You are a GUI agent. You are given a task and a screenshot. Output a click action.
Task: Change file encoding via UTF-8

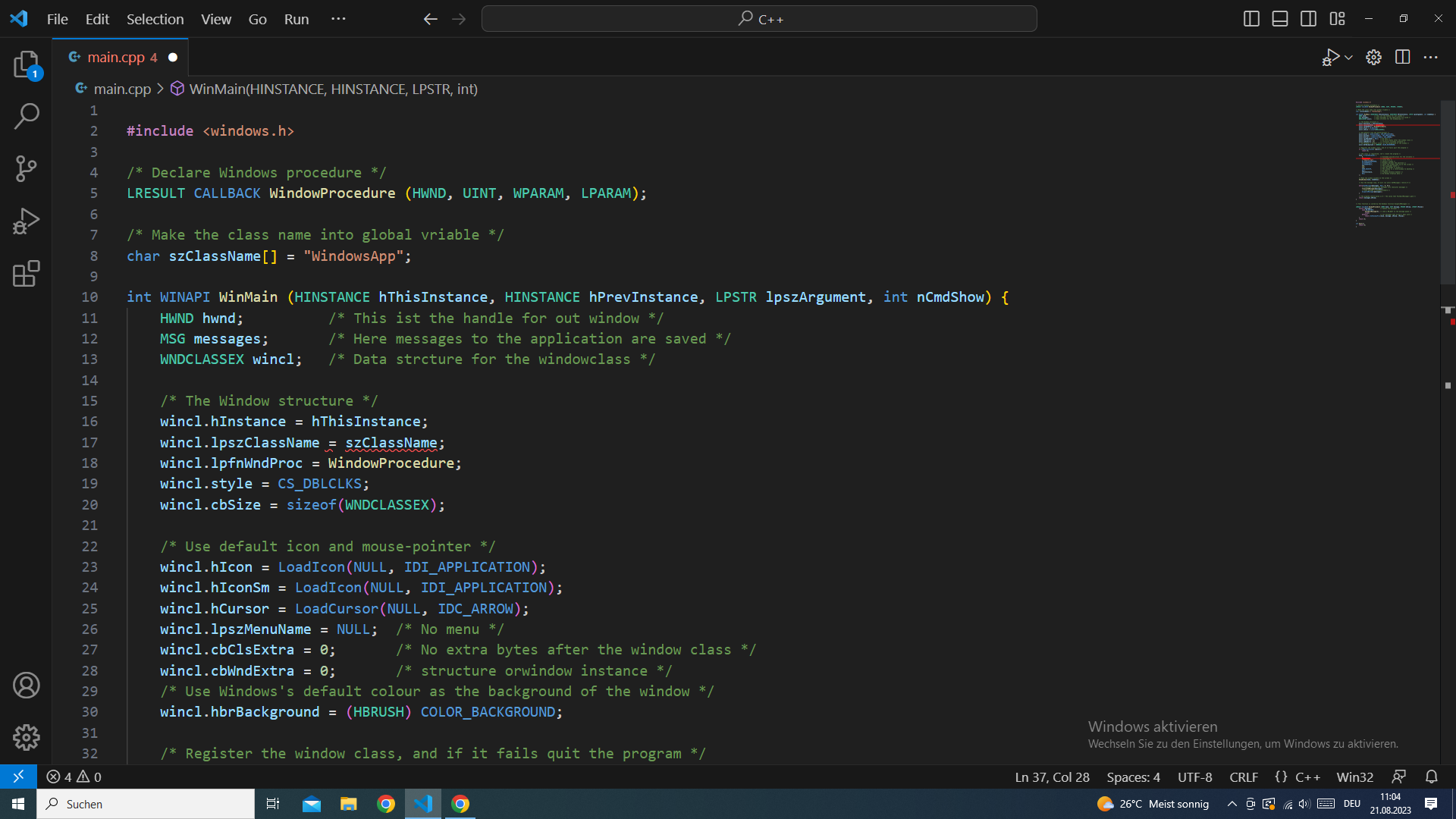pyautogui.click(x=1194, y=777)
